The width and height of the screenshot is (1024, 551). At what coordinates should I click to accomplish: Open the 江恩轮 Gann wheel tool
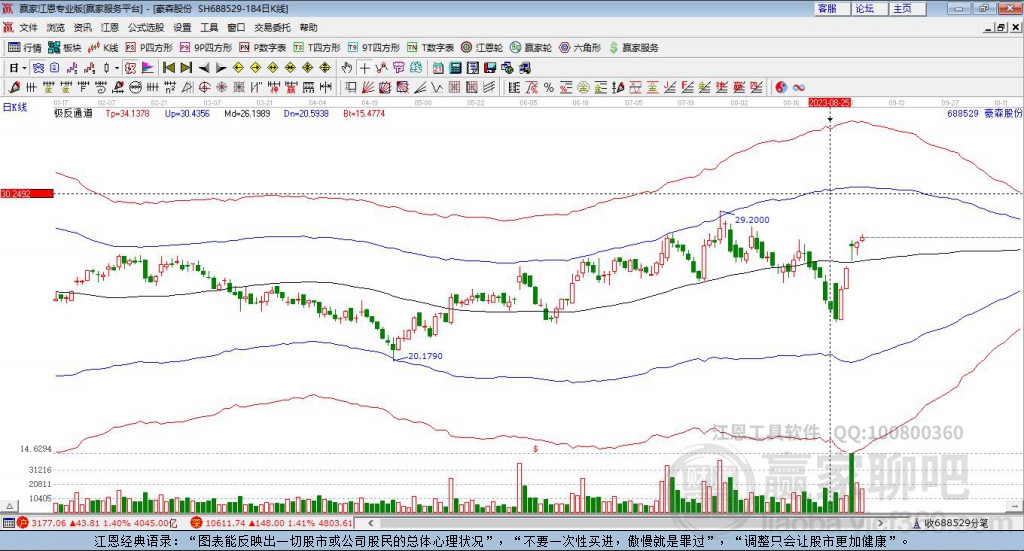pyautogui.click(x=482, y=48)
